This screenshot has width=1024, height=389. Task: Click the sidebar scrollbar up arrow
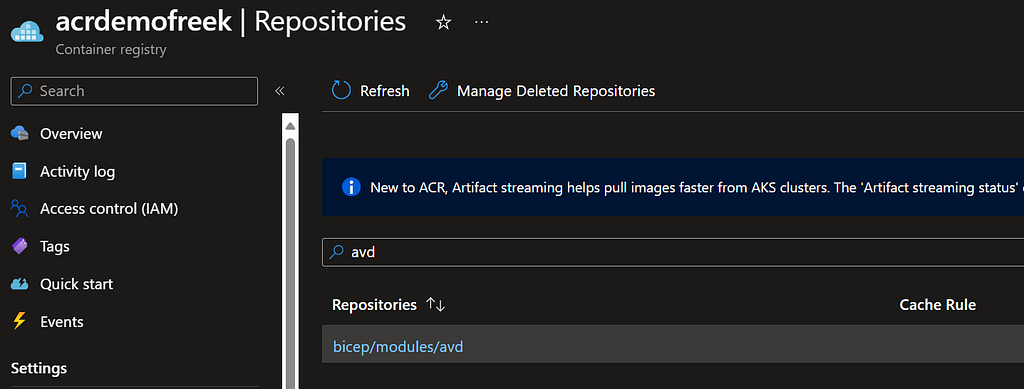click(291, 125)
